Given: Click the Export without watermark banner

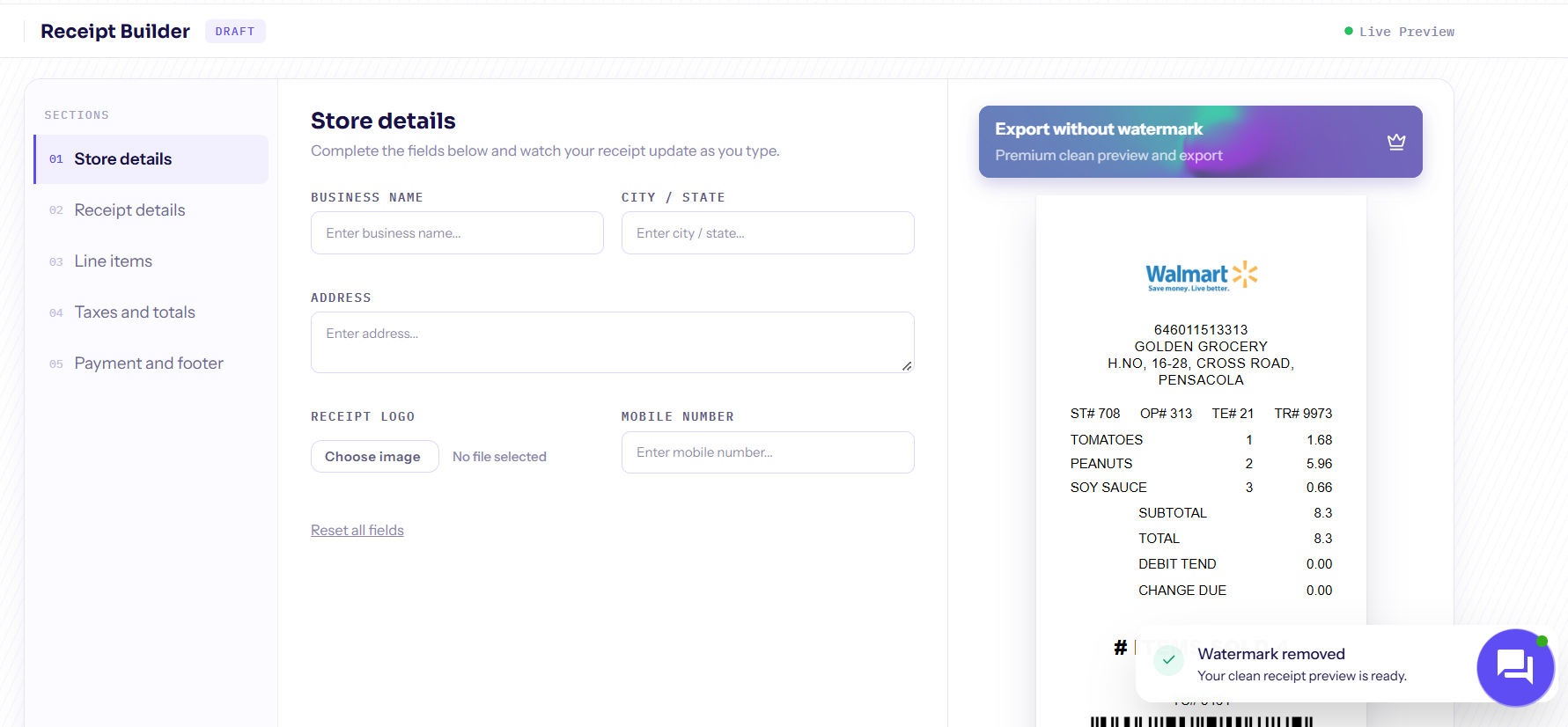Looking at the screenshot, I should [1201, 142].
